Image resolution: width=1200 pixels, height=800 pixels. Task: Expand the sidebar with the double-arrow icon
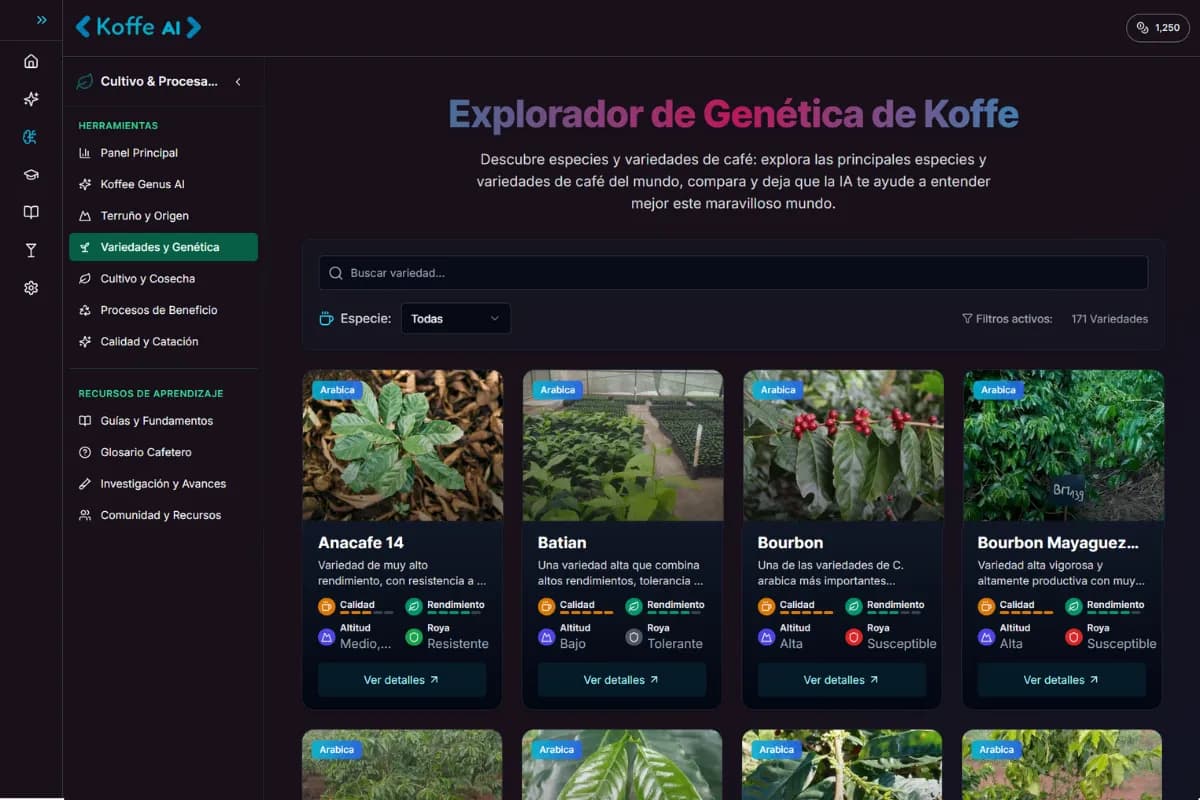[40, 18]
